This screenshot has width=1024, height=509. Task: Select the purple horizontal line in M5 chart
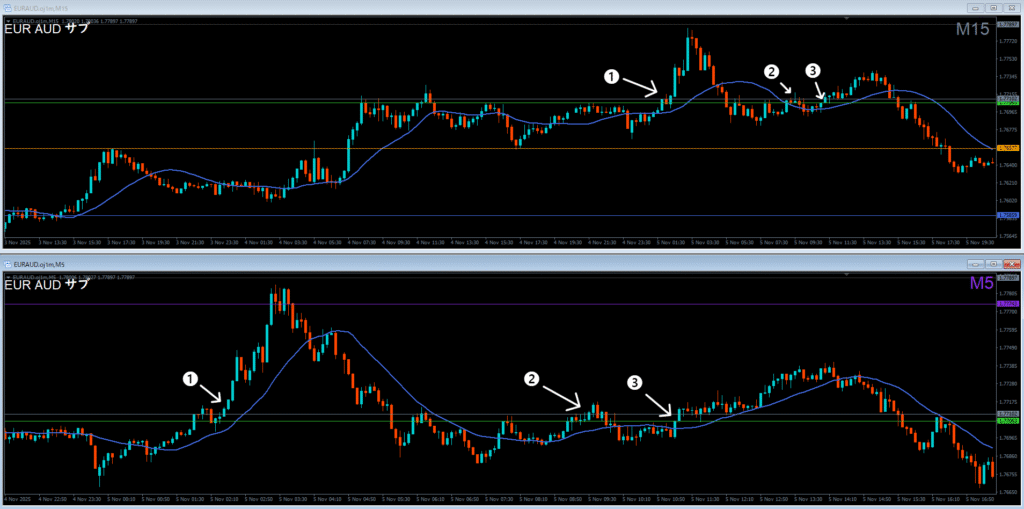(x=500, y=304)
